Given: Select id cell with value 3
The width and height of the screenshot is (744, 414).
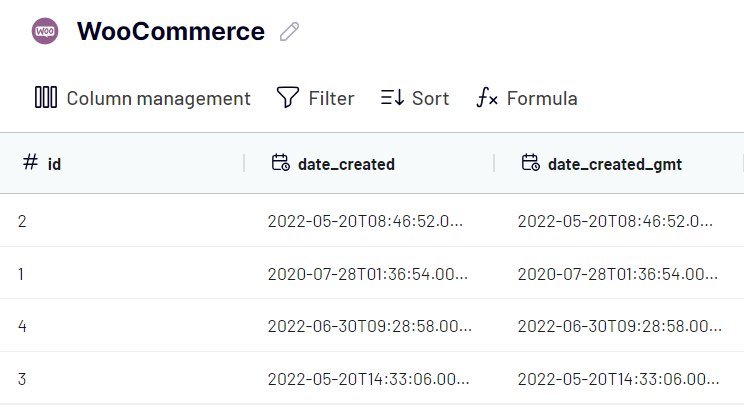Looking at the screenshot, I should coord(122,378).
